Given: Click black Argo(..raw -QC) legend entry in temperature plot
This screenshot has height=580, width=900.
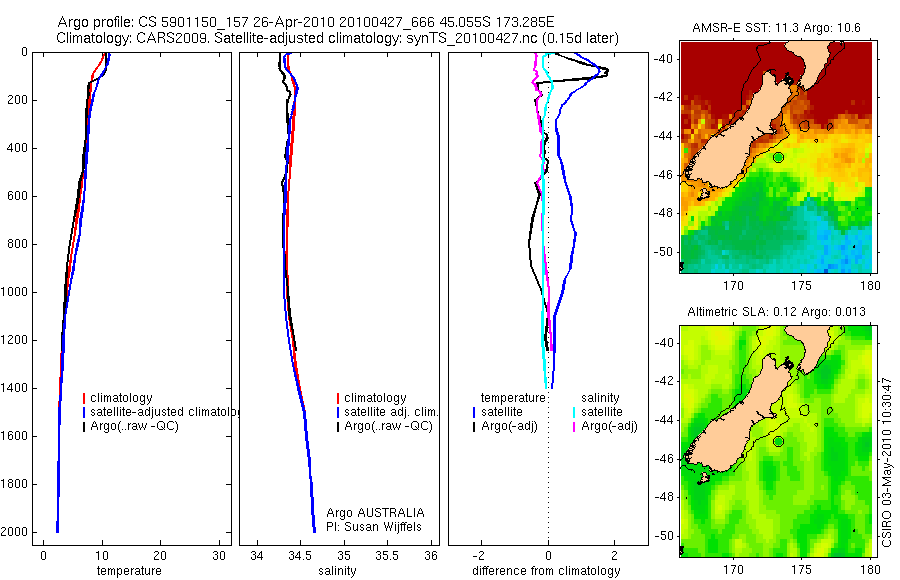Looking at the screenshot, I should (x=130, y=426).
